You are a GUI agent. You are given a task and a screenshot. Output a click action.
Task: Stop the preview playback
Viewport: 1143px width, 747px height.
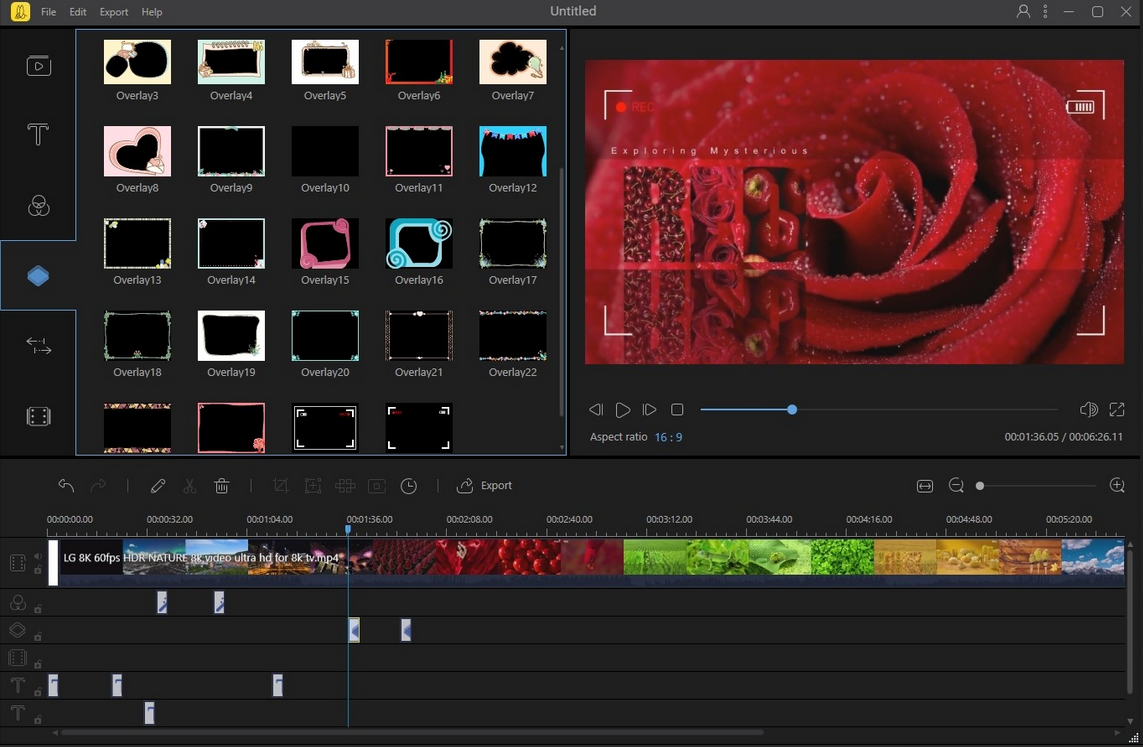click(677, 410)
